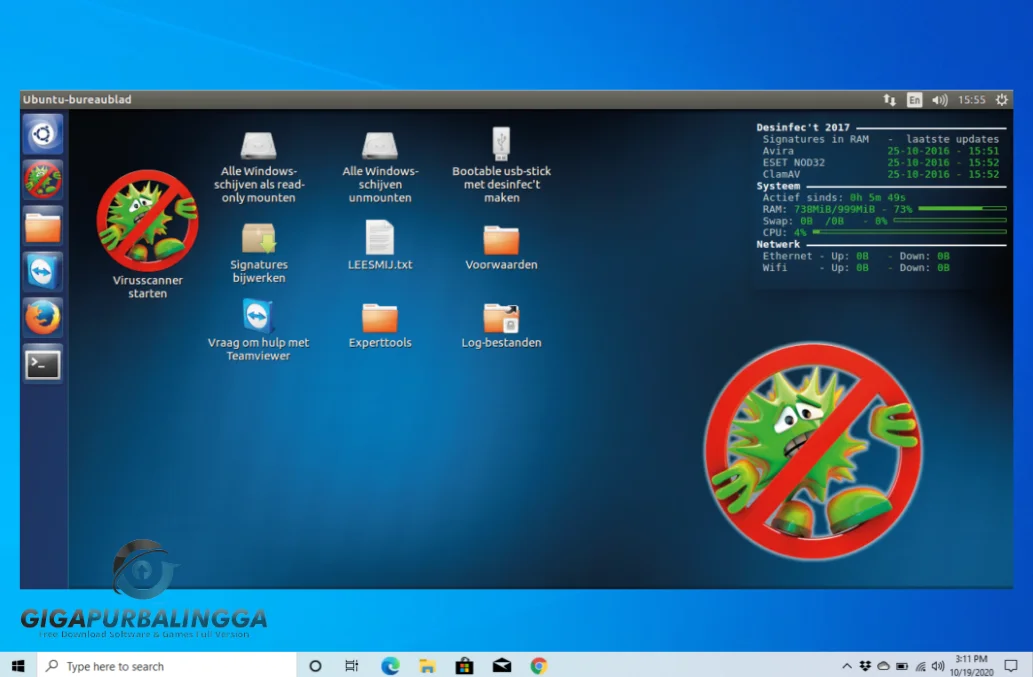Select the Virusscanner starten desktop icon
Screen dimensions: 1033x677
[x=148, y=234]
